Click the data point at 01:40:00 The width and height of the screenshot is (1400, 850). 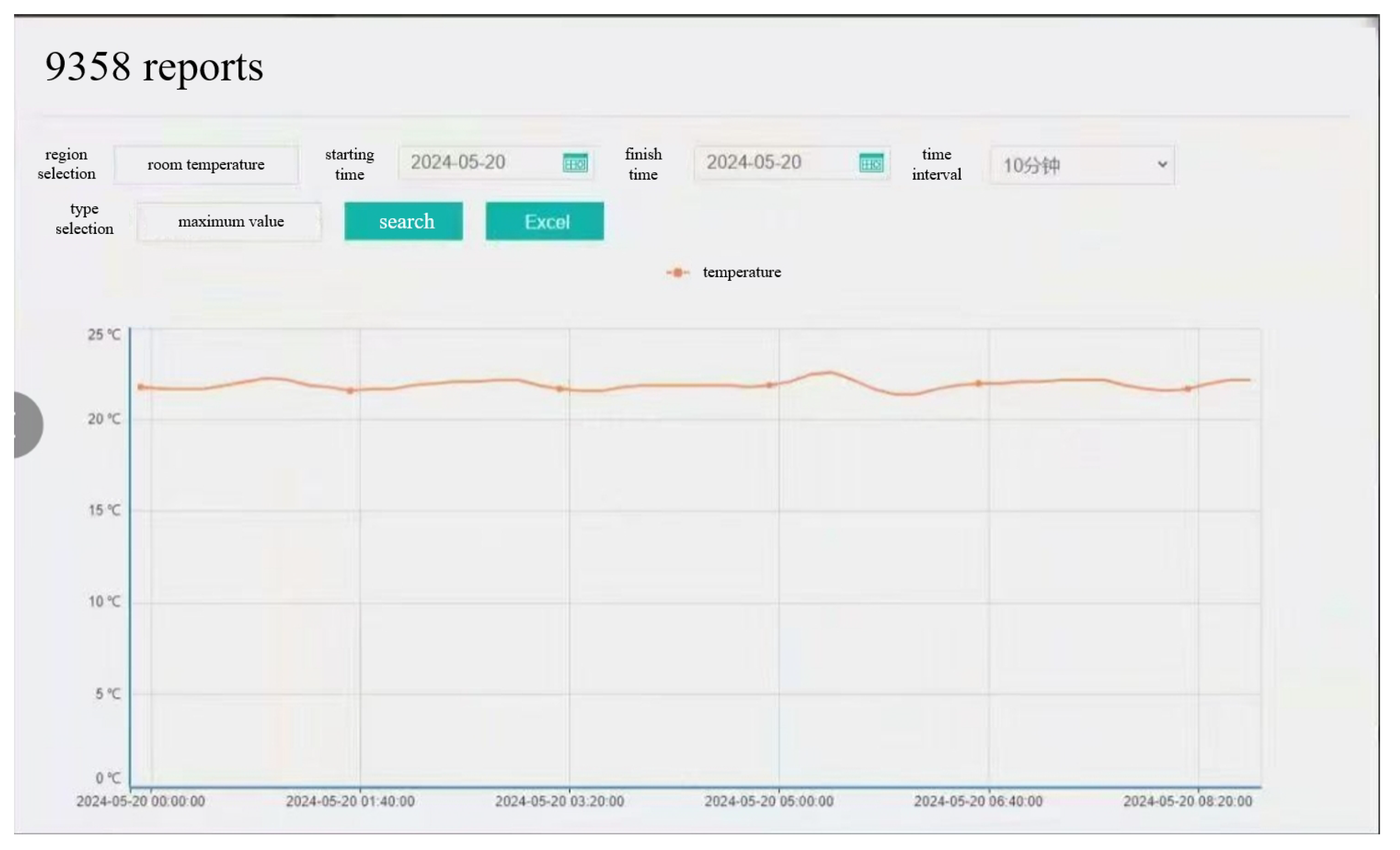tap(351, 391)
